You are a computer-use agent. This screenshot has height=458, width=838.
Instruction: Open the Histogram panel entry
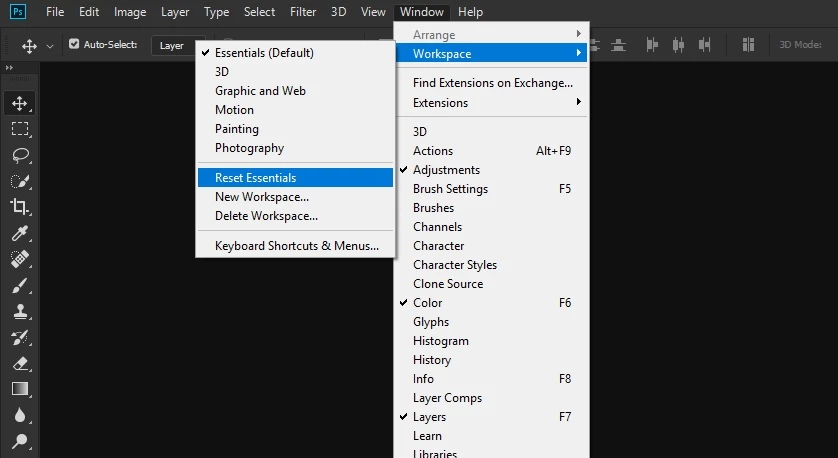491,341
